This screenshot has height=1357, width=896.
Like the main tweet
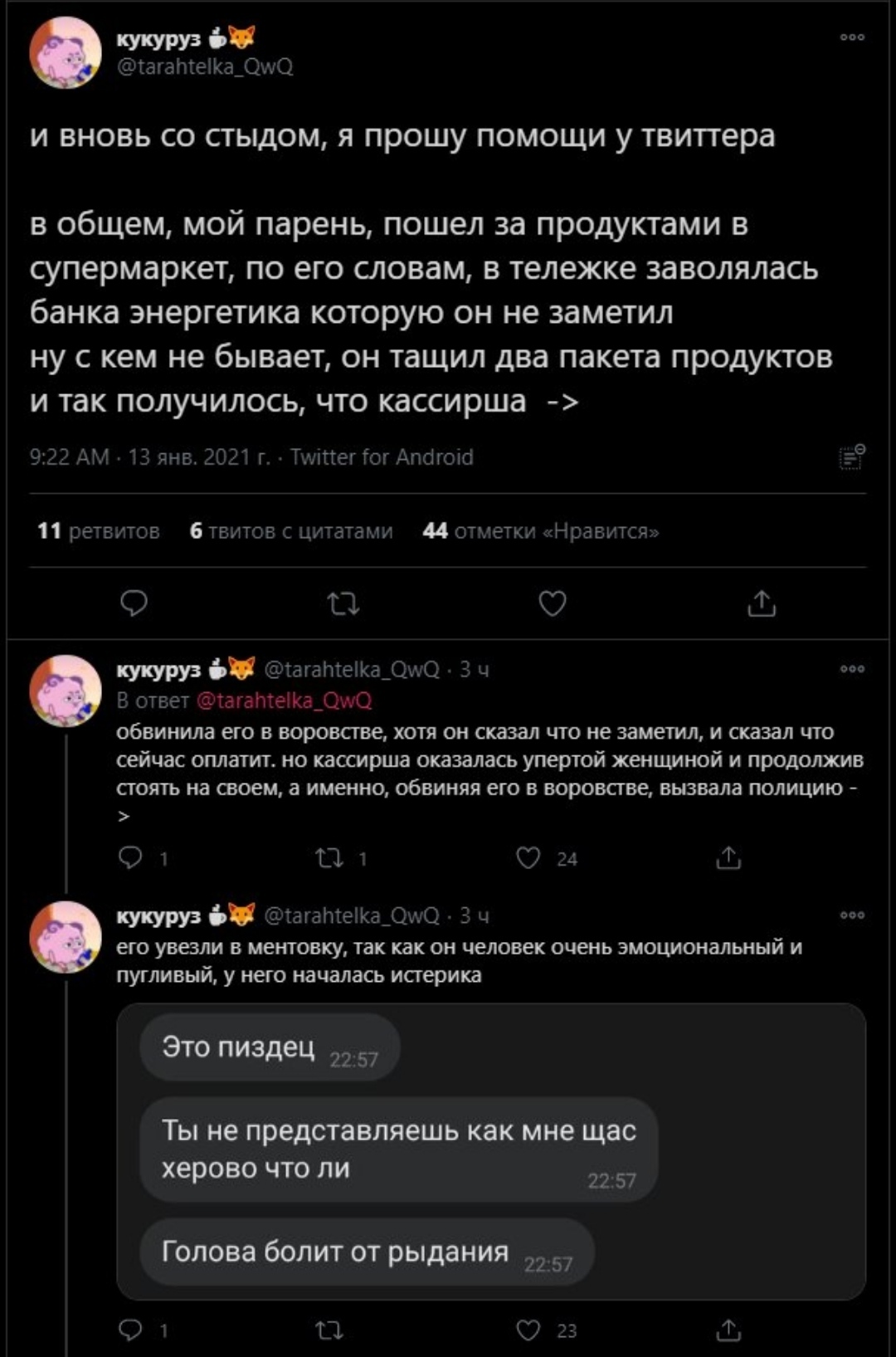[x=553, y=603]
